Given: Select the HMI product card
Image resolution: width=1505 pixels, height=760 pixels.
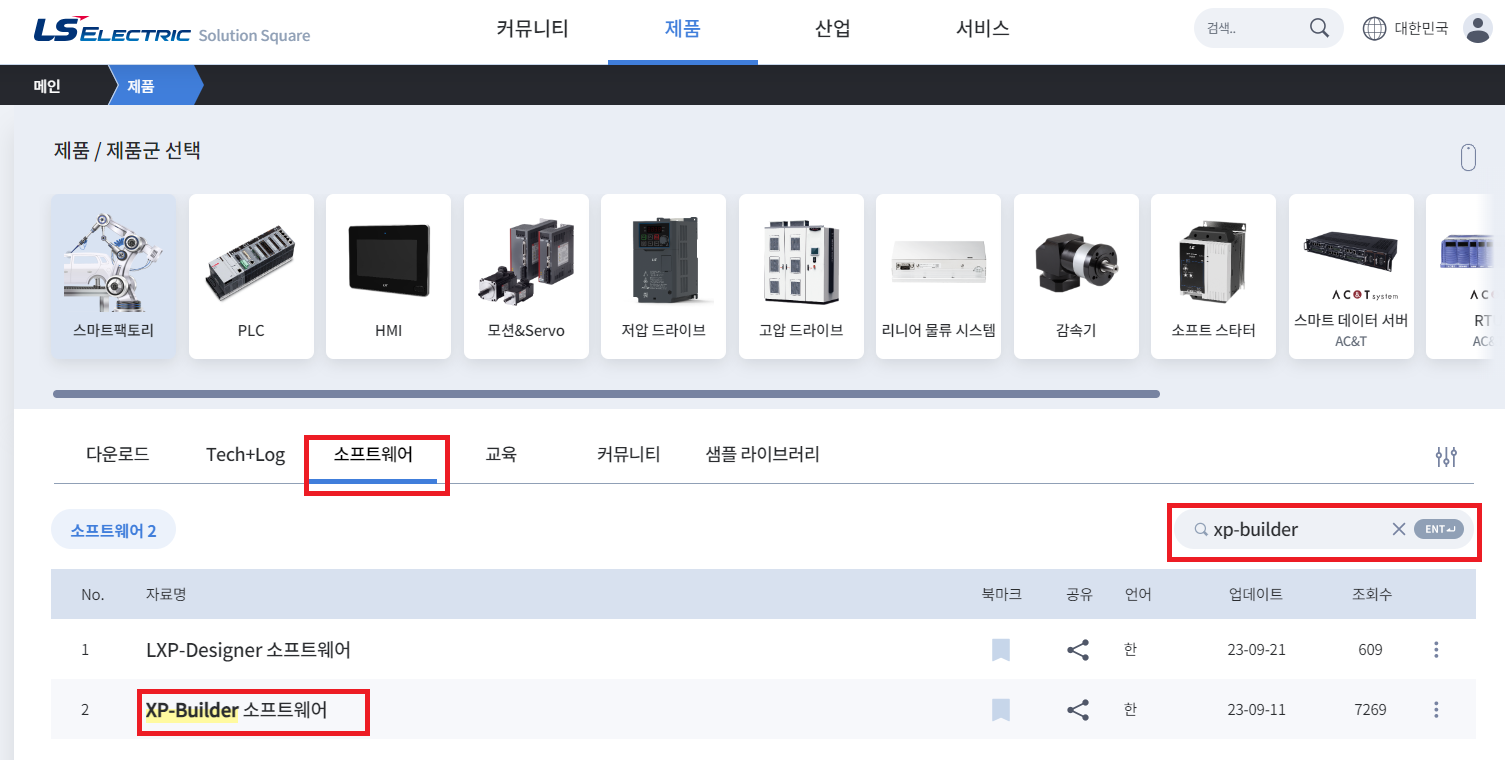Looking at the screenshot, I should (x=389, y=276).
